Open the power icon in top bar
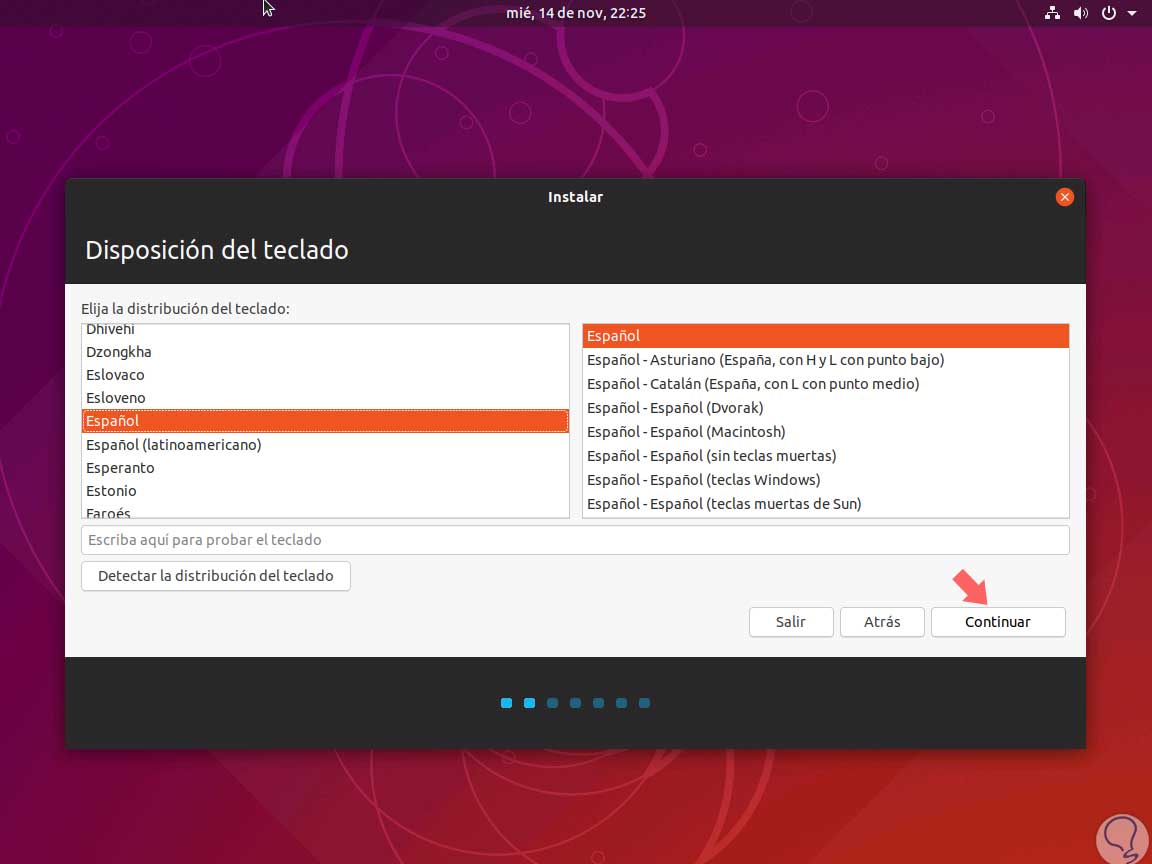The width and height of the screenshot is (1152, 864). 1109,12
